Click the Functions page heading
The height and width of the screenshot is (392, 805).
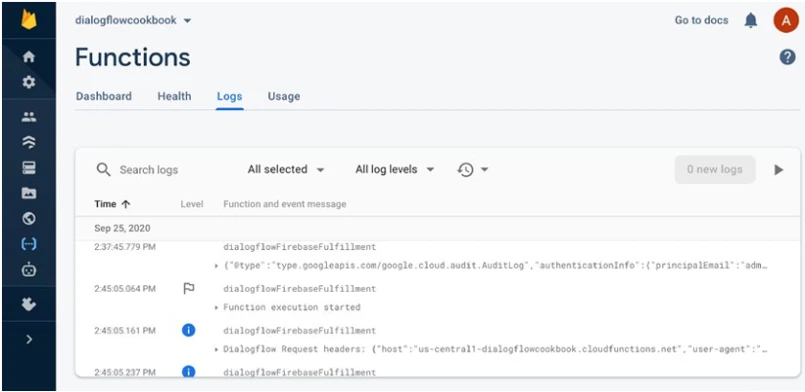(x=133, y=57)
